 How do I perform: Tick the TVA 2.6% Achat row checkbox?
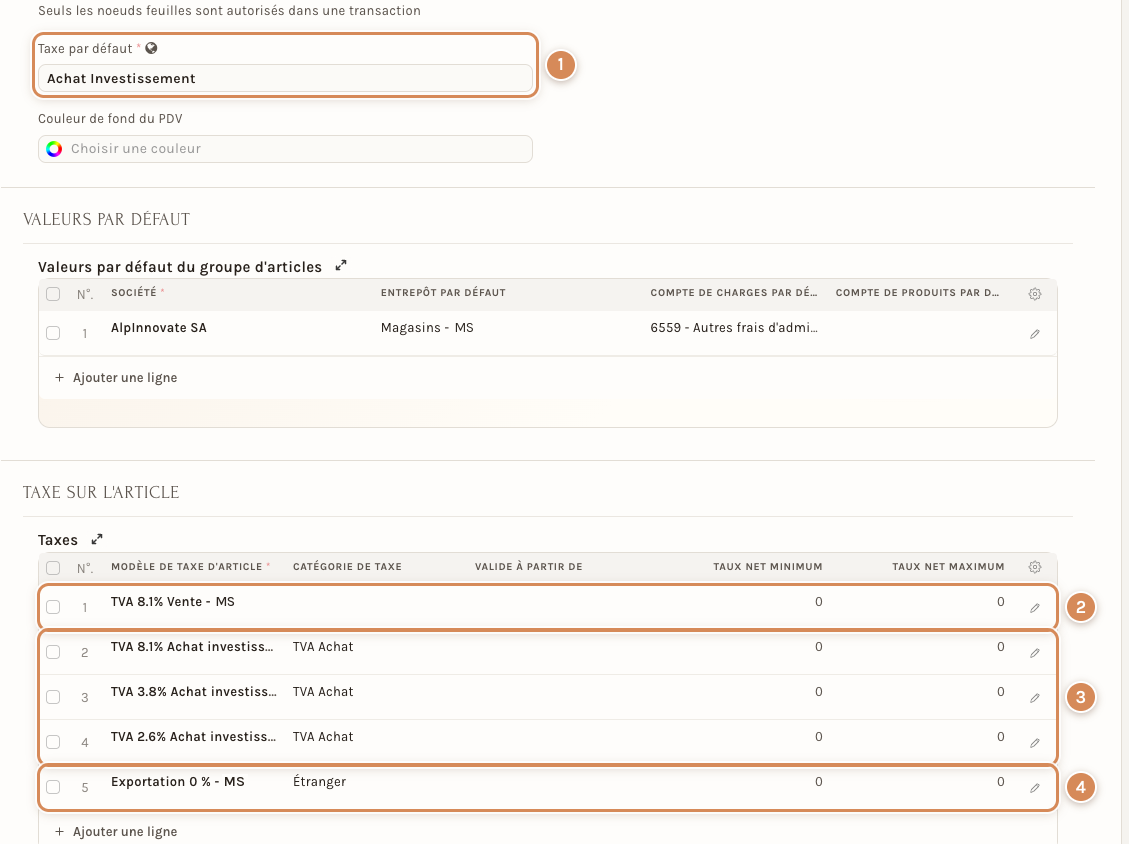(53, 742)
